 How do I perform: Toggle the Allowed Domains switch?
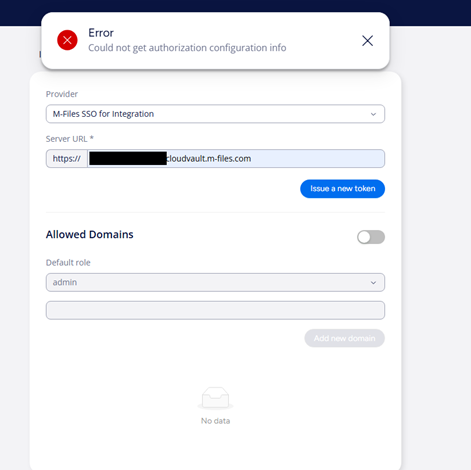[371, 237]
